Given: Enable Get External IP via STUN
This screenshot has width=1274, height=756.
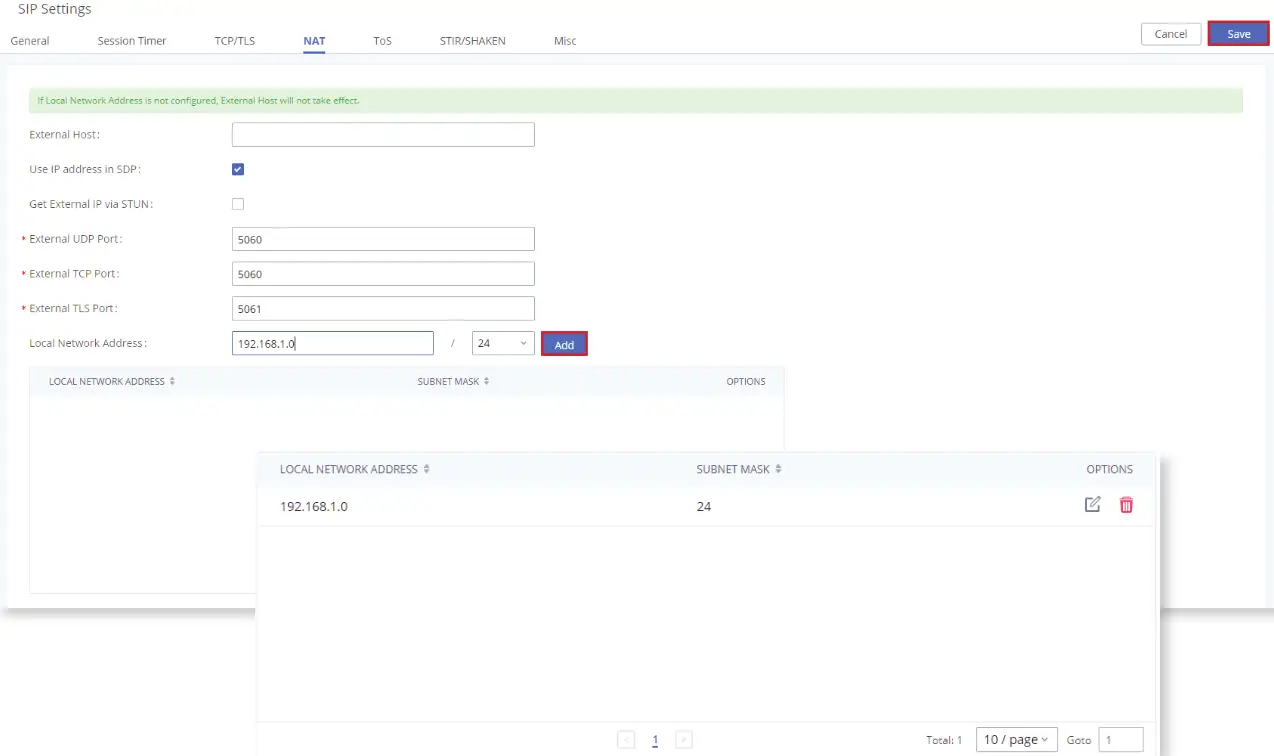Looking at the screenshot, I should 238,204.
